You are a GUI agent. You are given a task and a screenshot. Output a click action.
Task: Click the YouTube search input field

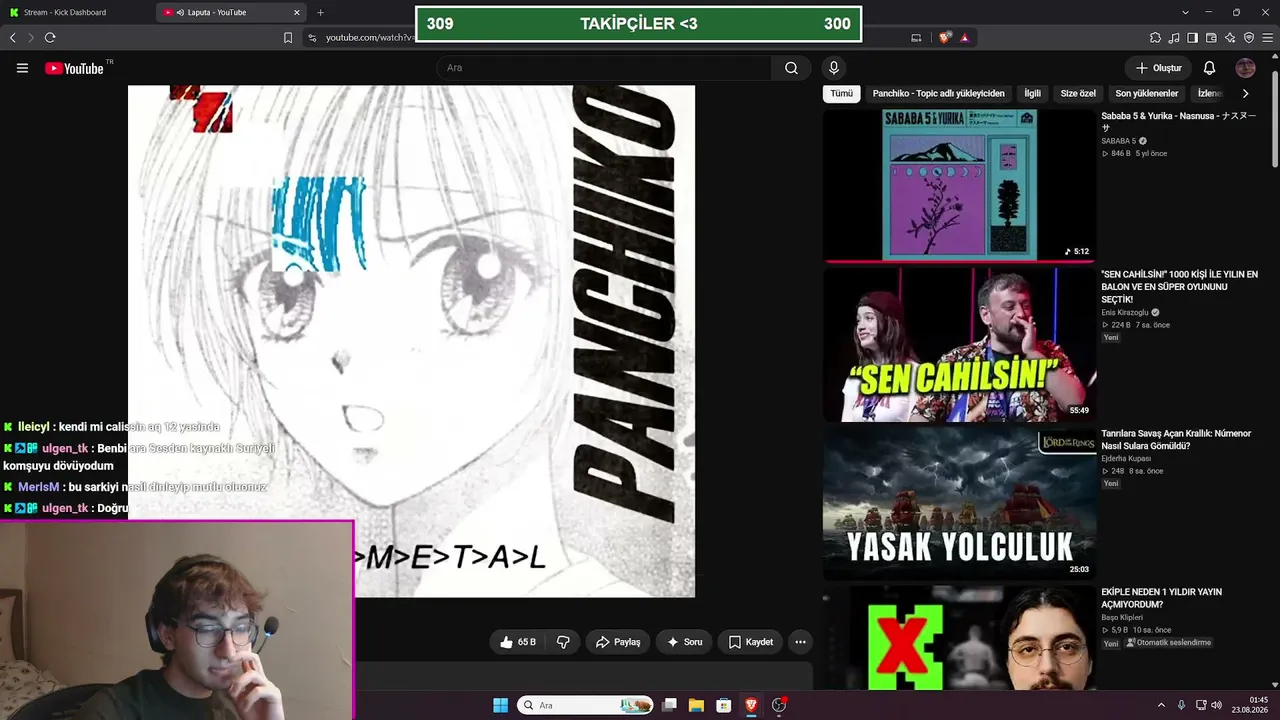603,68
